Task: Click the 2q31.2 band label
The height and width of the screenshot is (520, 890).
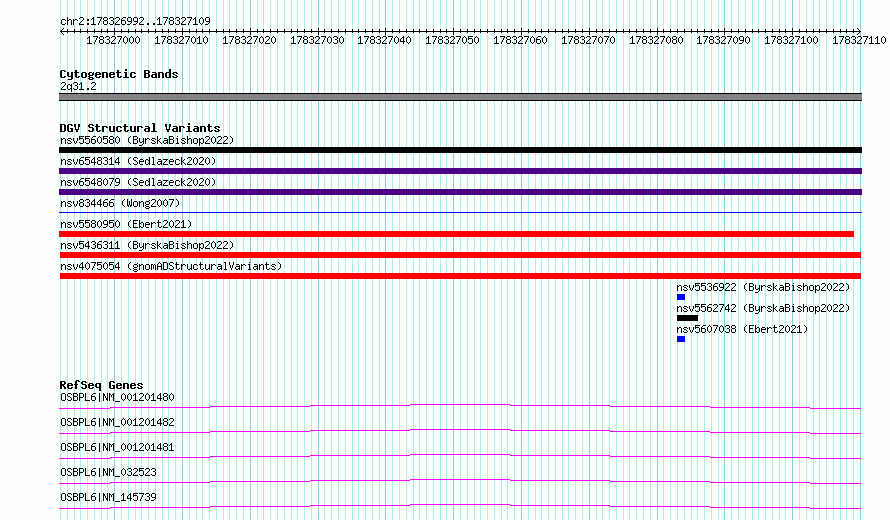Action: click(x=78, y=86)
